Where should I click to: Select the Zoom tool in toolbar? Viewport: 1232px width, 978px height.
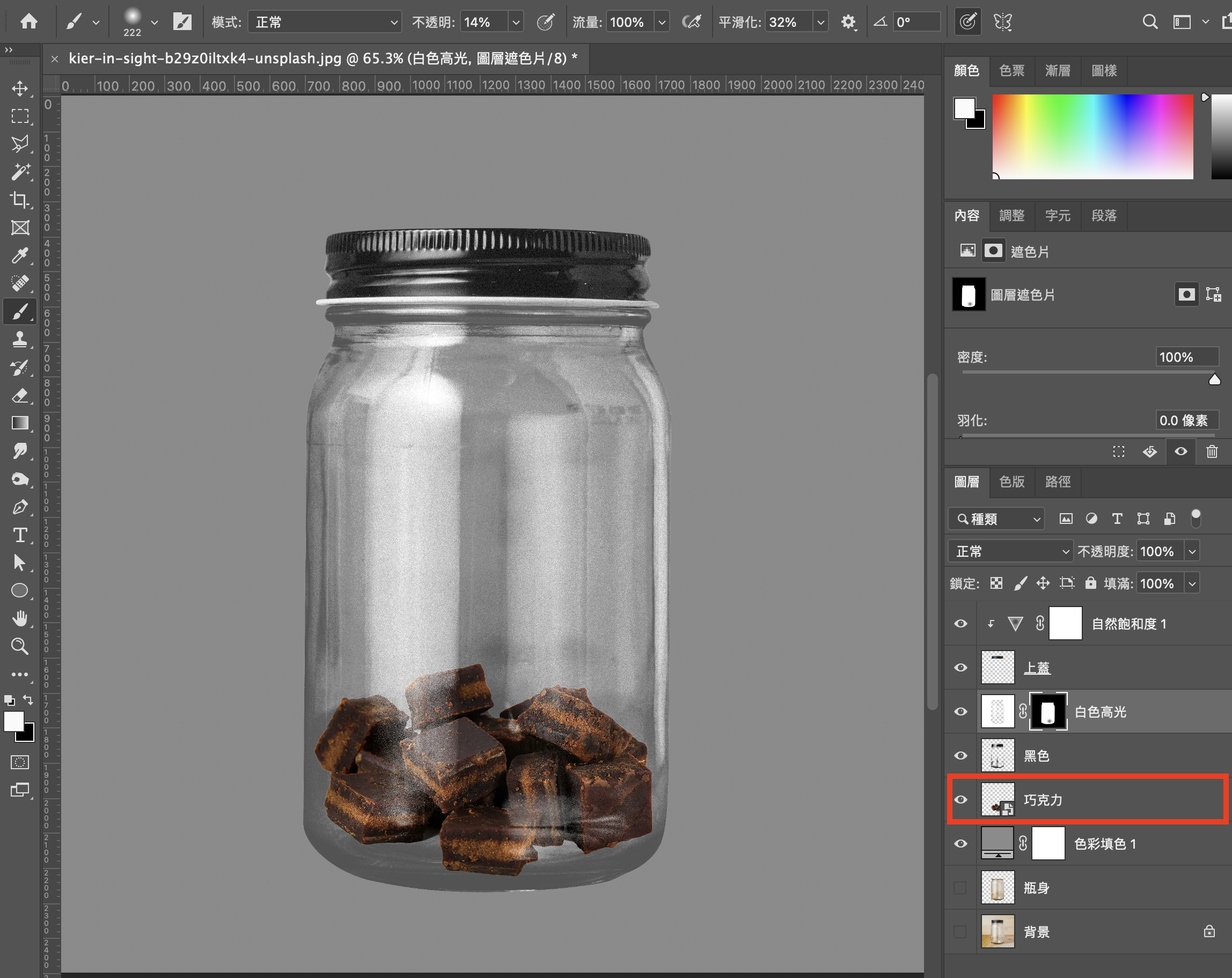coord(20,646)
